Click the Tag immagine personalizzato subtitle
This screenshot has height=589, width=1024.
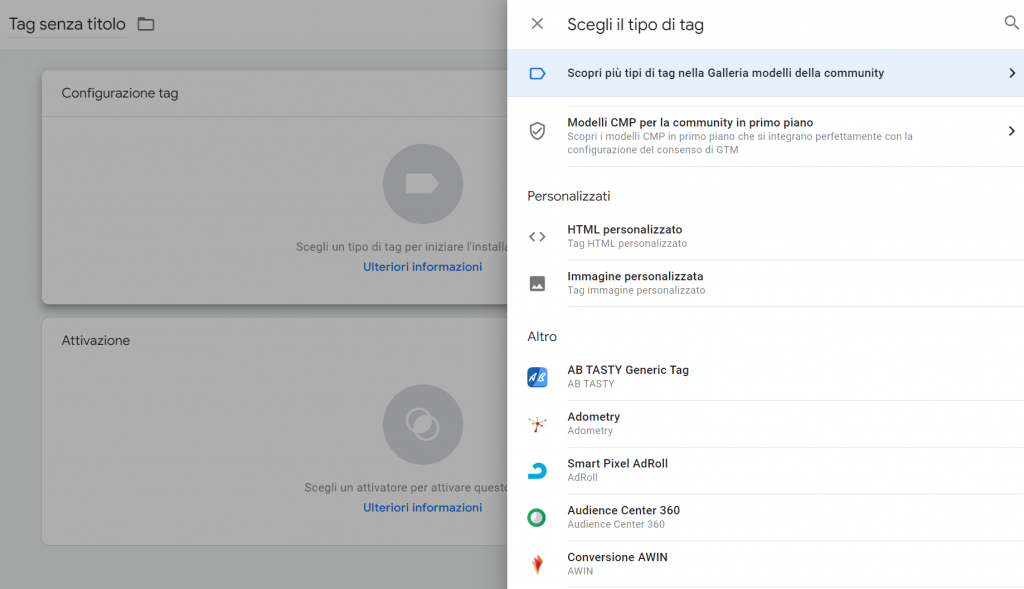coord(636,291)
